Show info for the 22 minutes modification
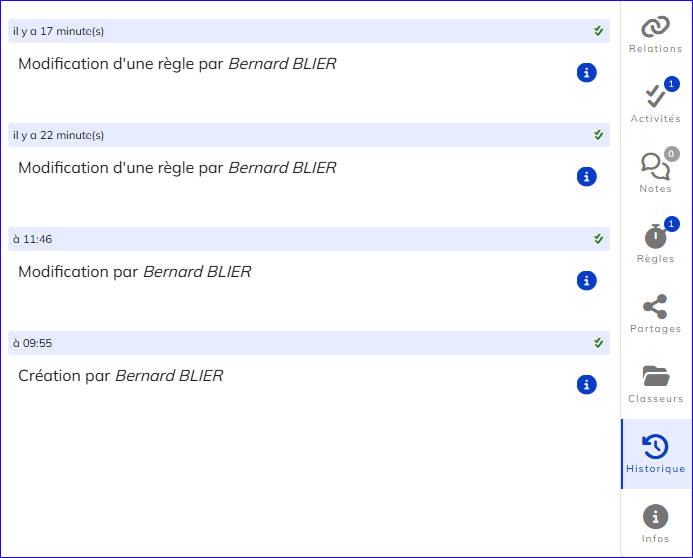Screen dimensions: 693x558 586,177
